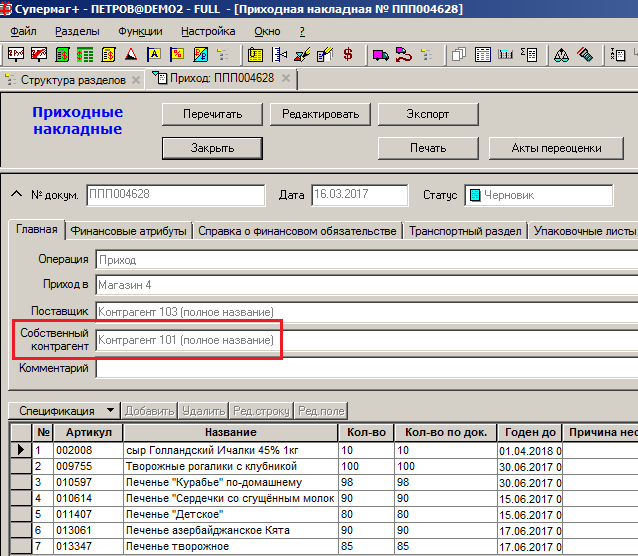This screenshot has width=638, height=556.
Task: Click the Собственный контрагент field
Action: click(x=367, y=340)
